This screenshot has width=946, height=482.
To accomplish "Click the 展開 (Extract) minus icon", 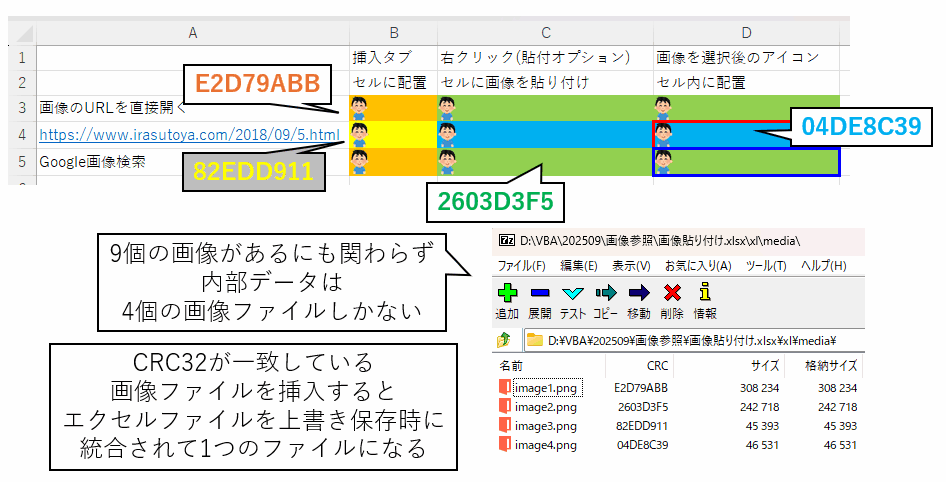I will pyautogui.click(x=540, y=293).
